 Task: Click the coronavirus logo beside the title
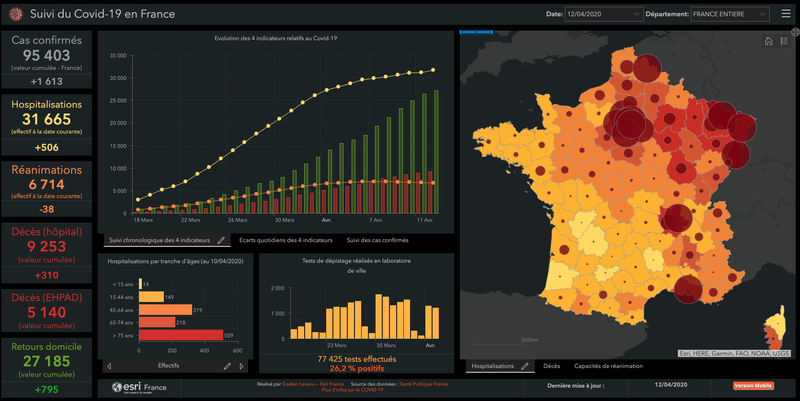pos(15,14)
